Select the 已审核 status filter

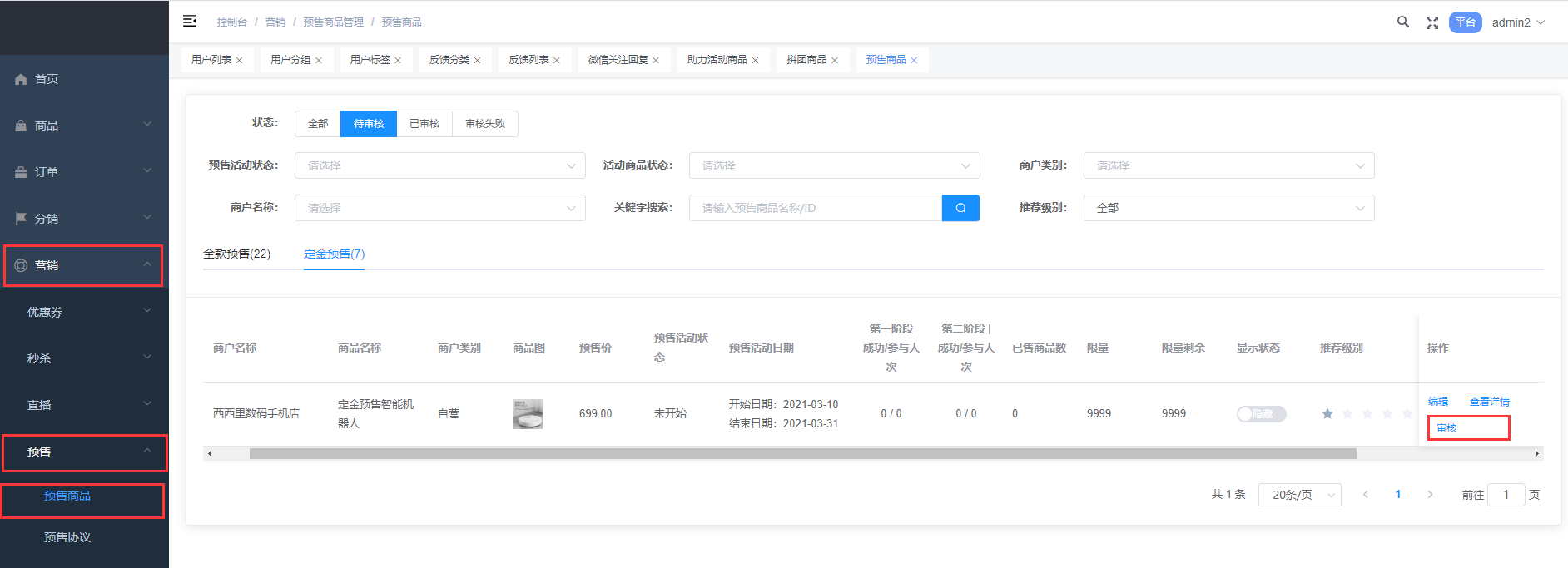(424, 124)
